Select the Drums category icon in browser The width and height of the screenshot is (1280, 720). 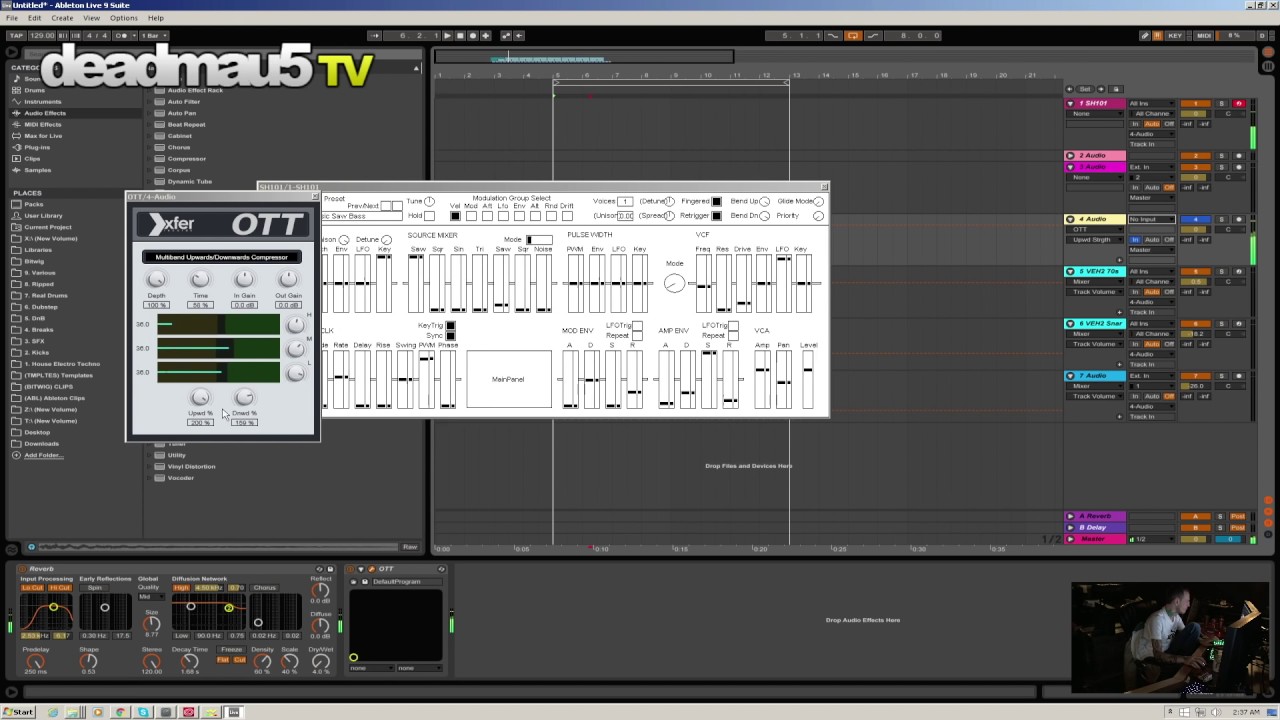pyautogui.click(x=16, y=90)
